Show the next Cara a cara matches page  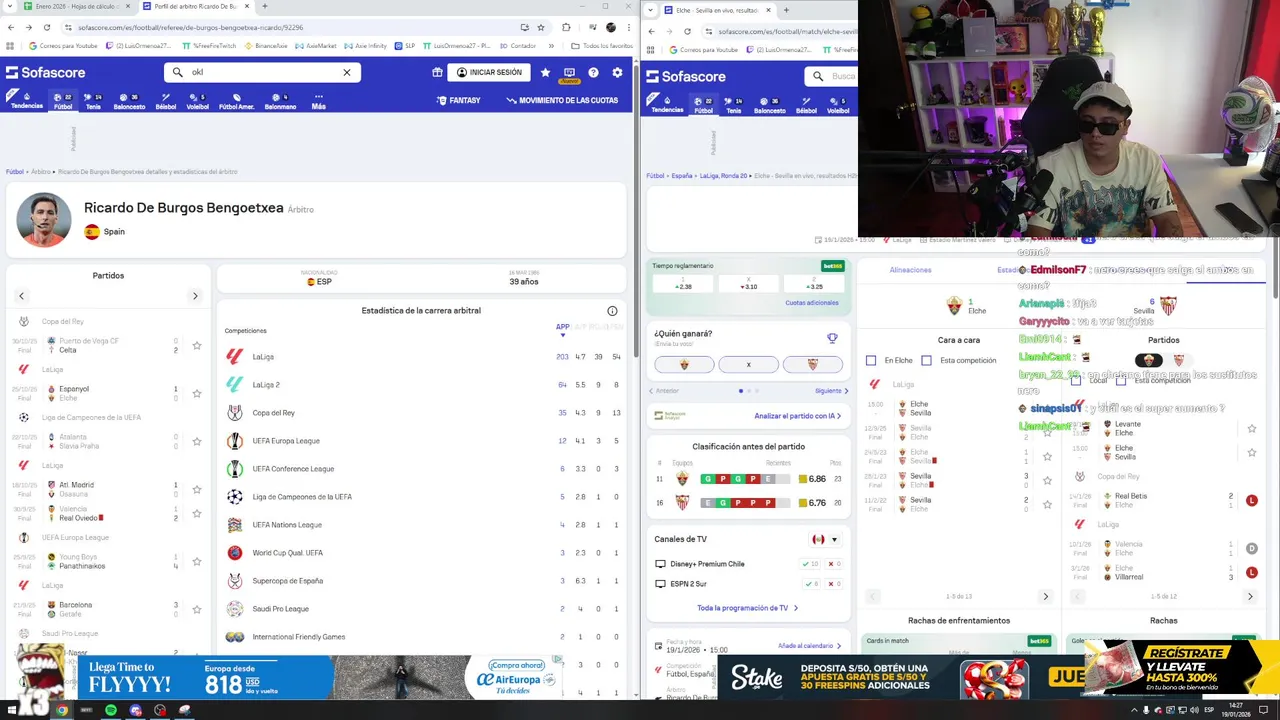1046,597
